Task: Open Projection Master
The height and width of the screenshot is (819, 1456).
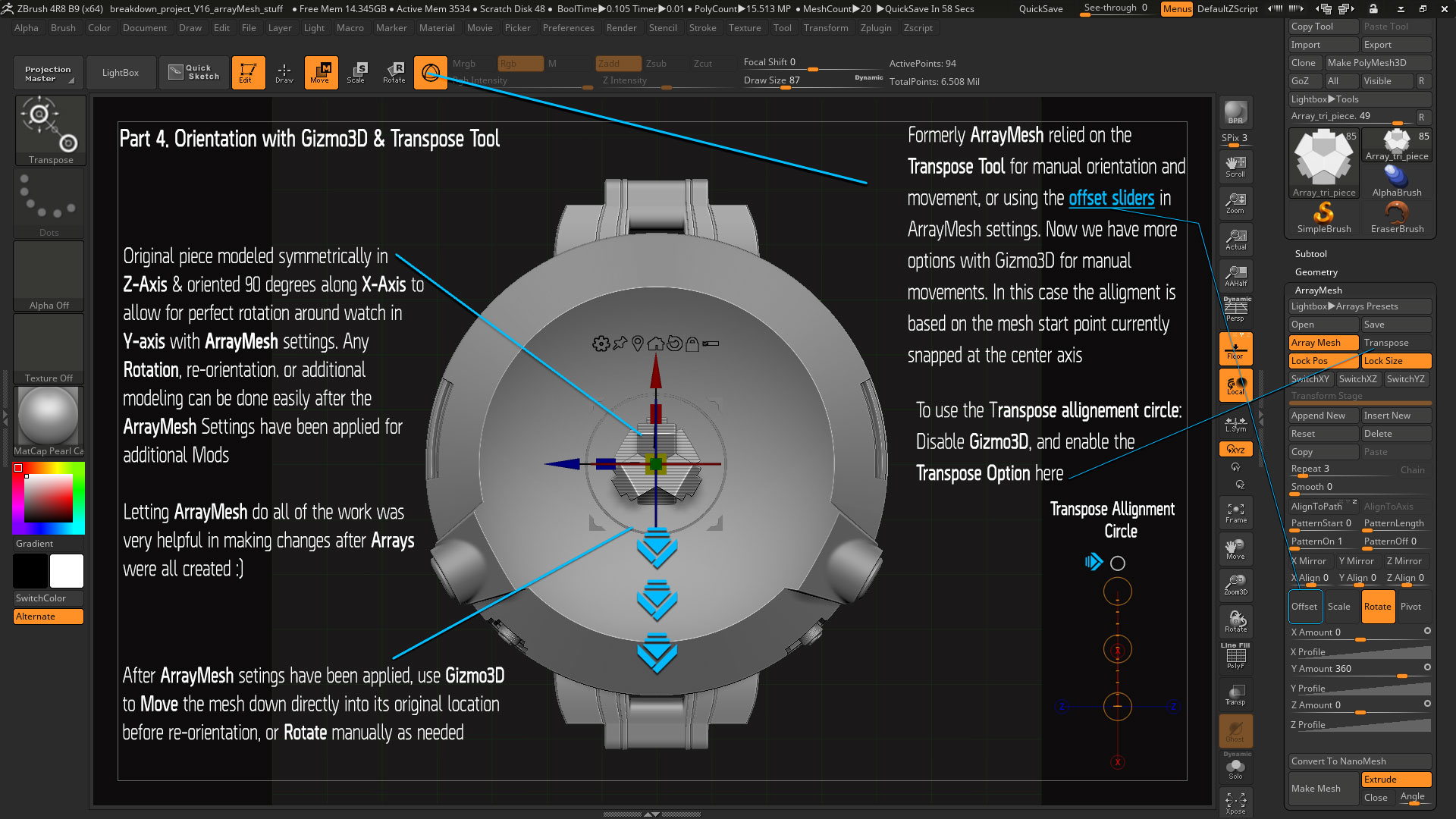Action: (x=48, y=73)
